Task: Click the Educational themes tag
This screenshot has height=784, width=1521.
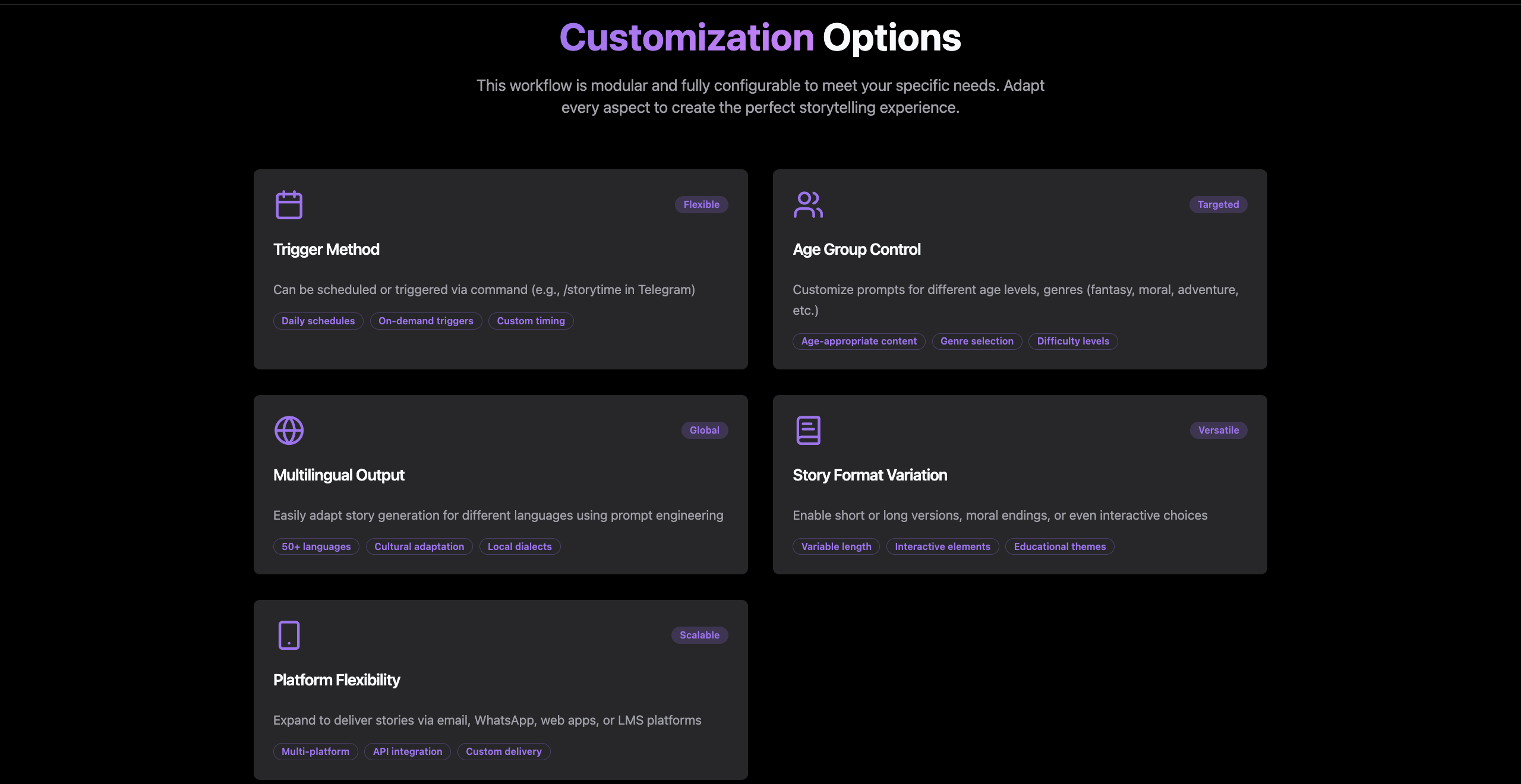Action: 1059,546
